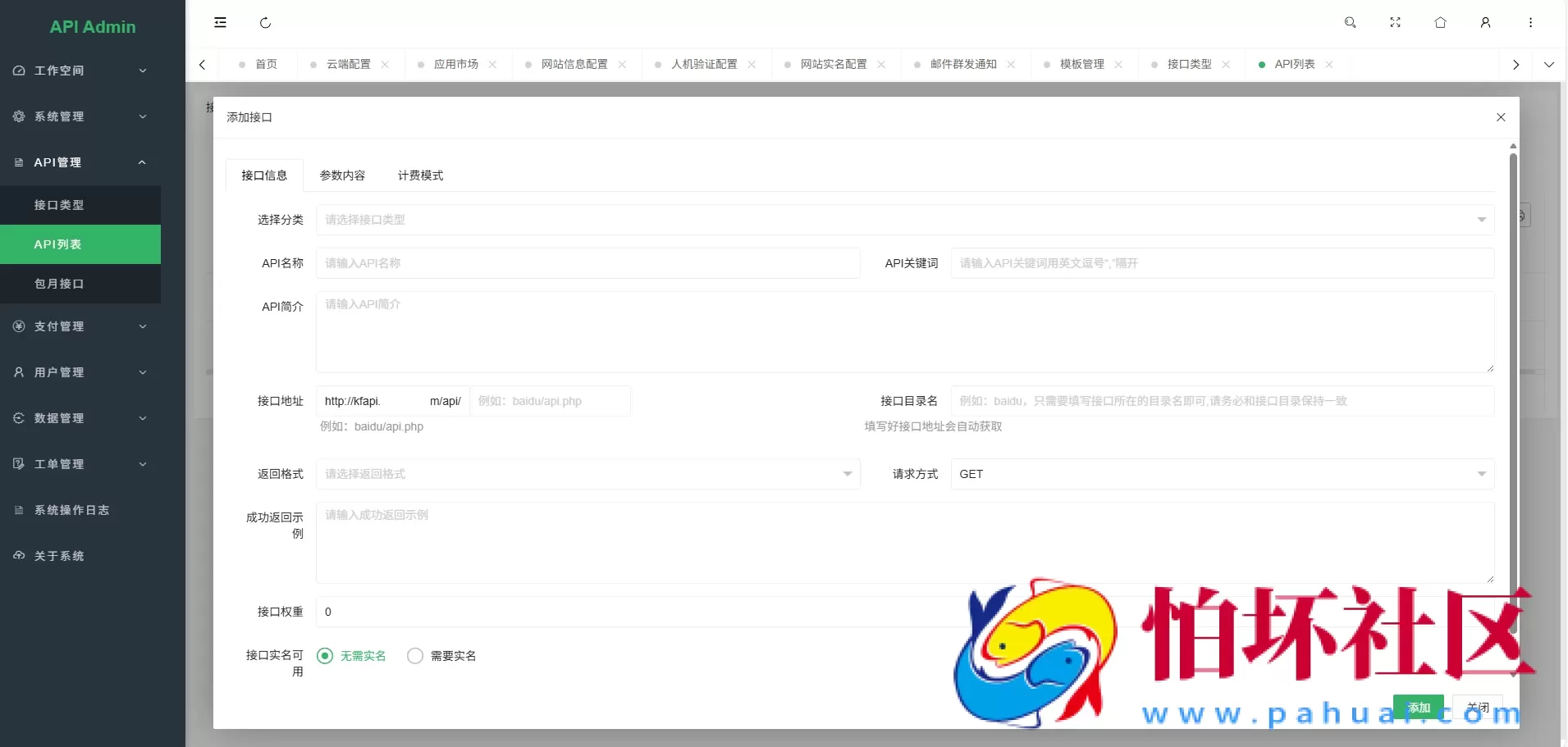1568x747 pixels.
Task: Click the 系统操作日志 sidebar icon
Action: click(x=18, y=510)
